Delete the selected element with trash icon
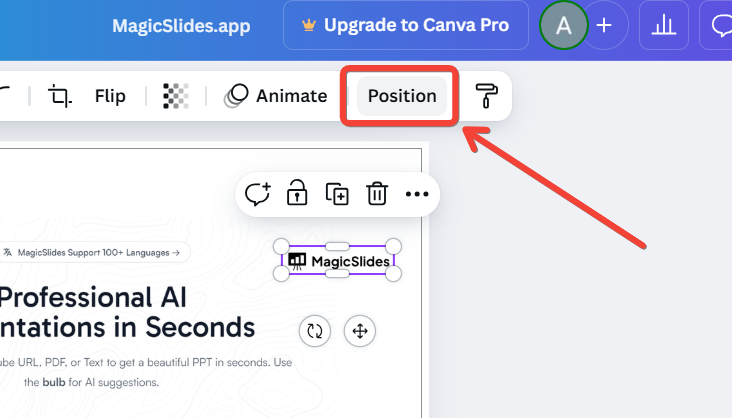This screenshot has height=418, width=732. (x=376, y=193)
